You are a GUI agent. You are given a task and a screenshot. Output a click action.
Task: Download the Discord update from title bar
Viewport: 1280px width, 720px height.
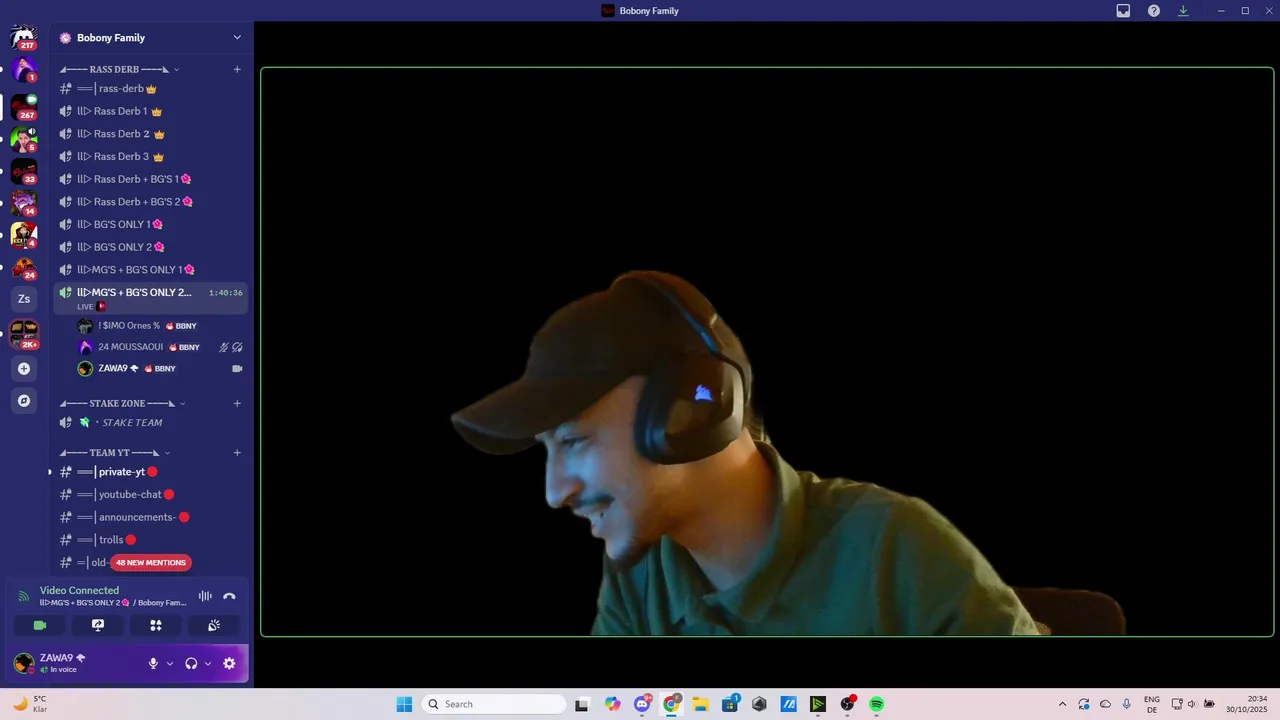1183,11
